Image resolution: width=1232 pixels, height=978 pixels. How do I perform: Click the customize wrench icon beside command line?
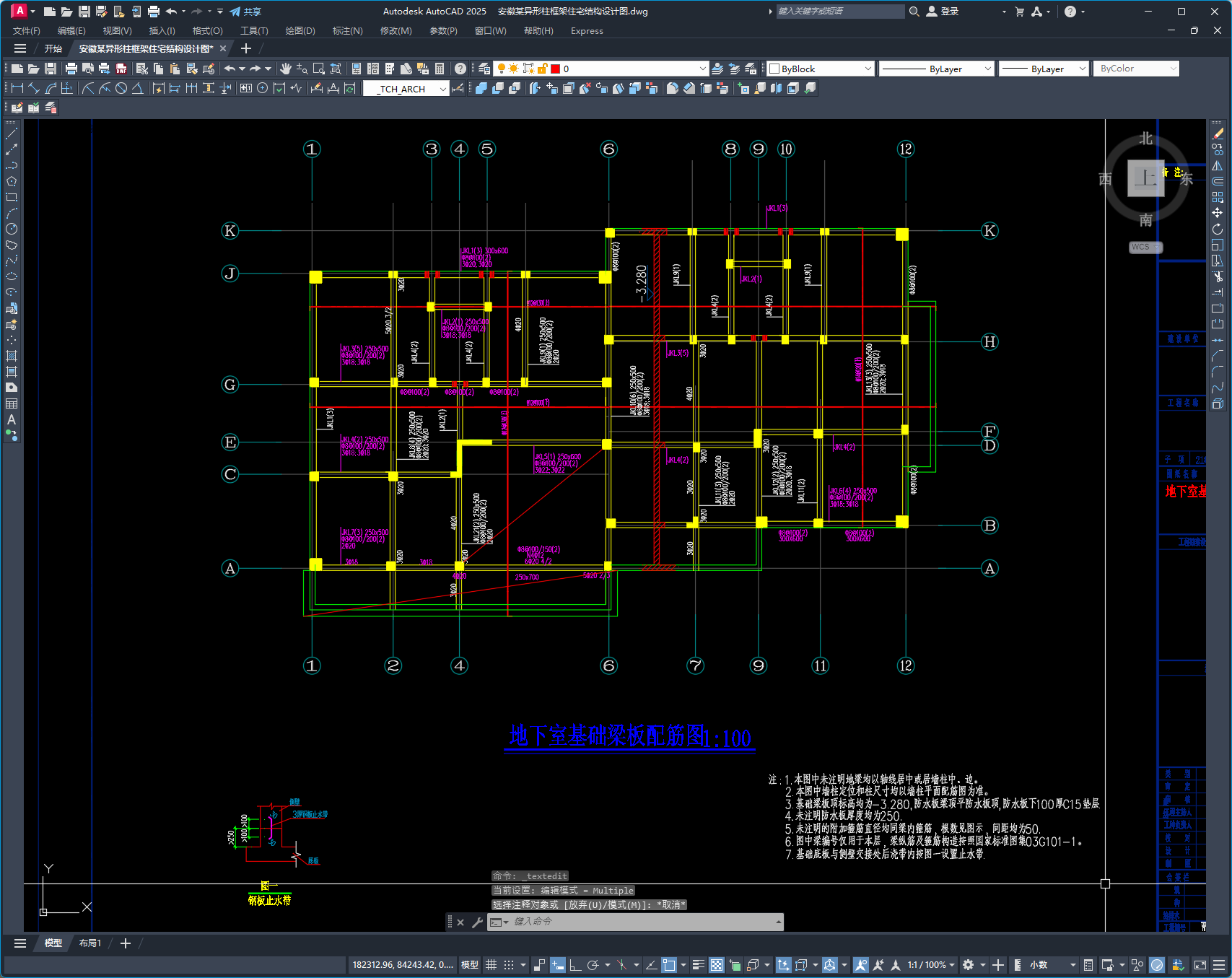pyautogui.click(x=477, y=922)
